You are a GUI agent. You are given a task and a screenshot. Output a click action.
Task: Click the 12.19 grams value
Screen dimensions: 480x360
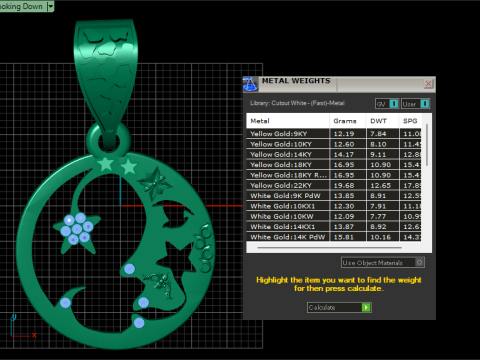point(344,134)
